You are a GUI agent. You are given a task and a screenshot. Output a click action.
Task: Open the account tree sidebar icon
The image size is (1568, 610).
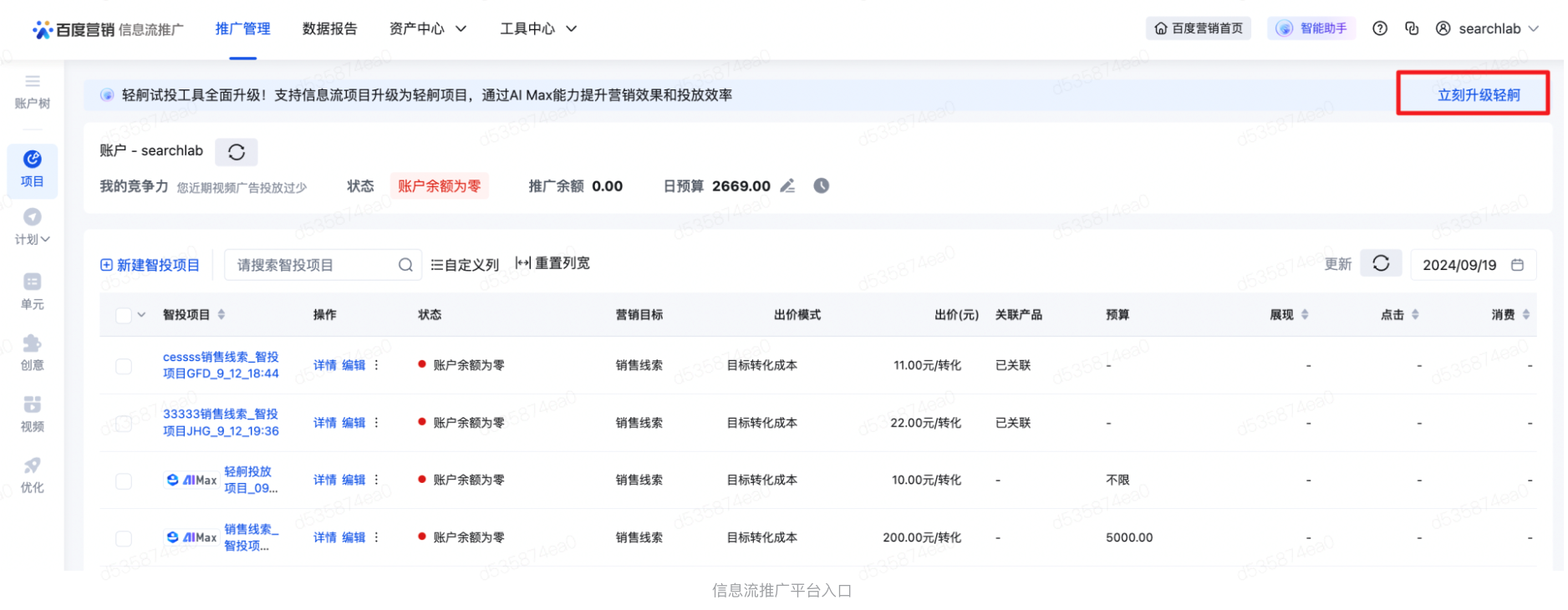pyautogui.click(x=33, y=81)
